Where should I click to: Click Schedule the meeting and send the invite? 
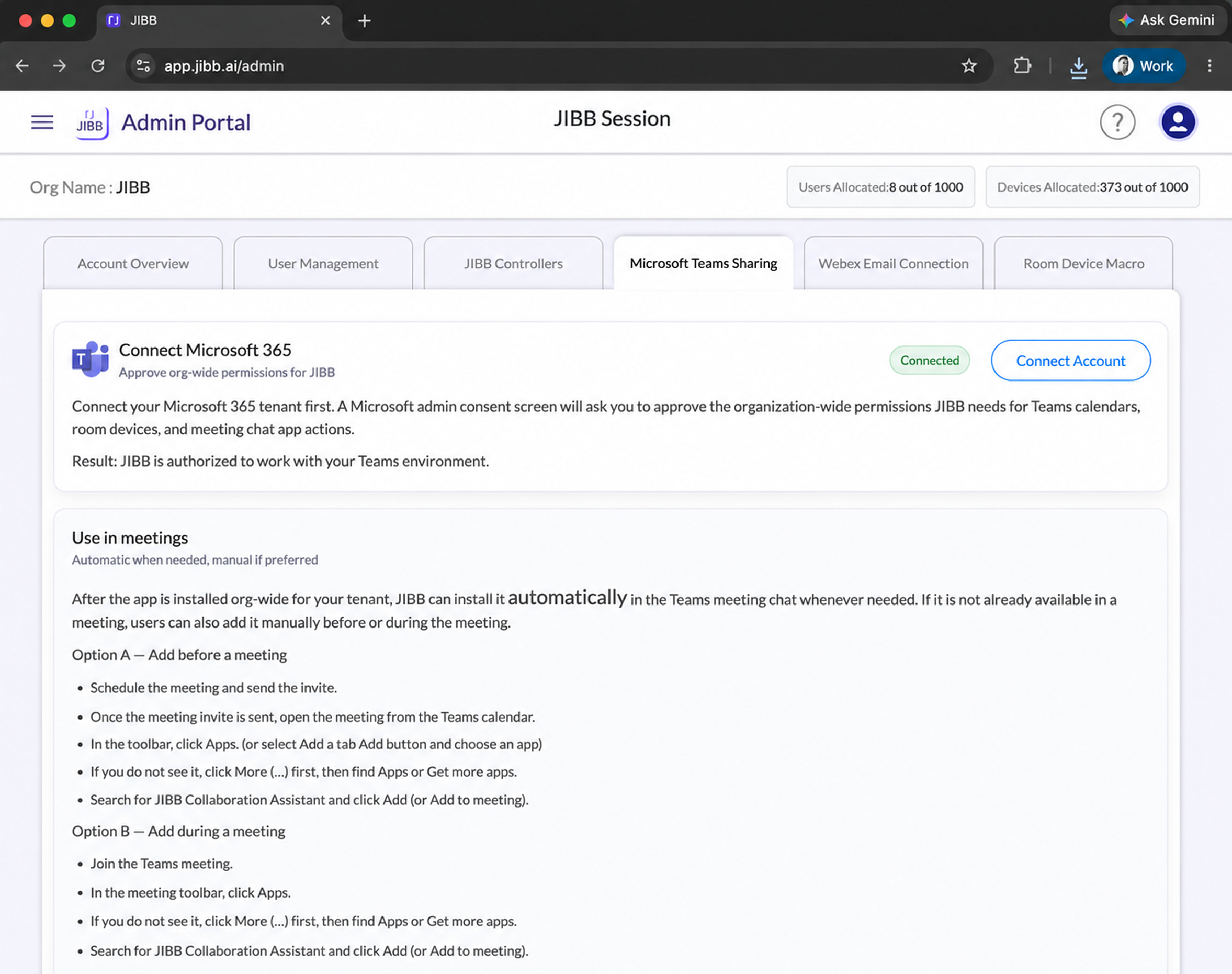pos(213,688)
